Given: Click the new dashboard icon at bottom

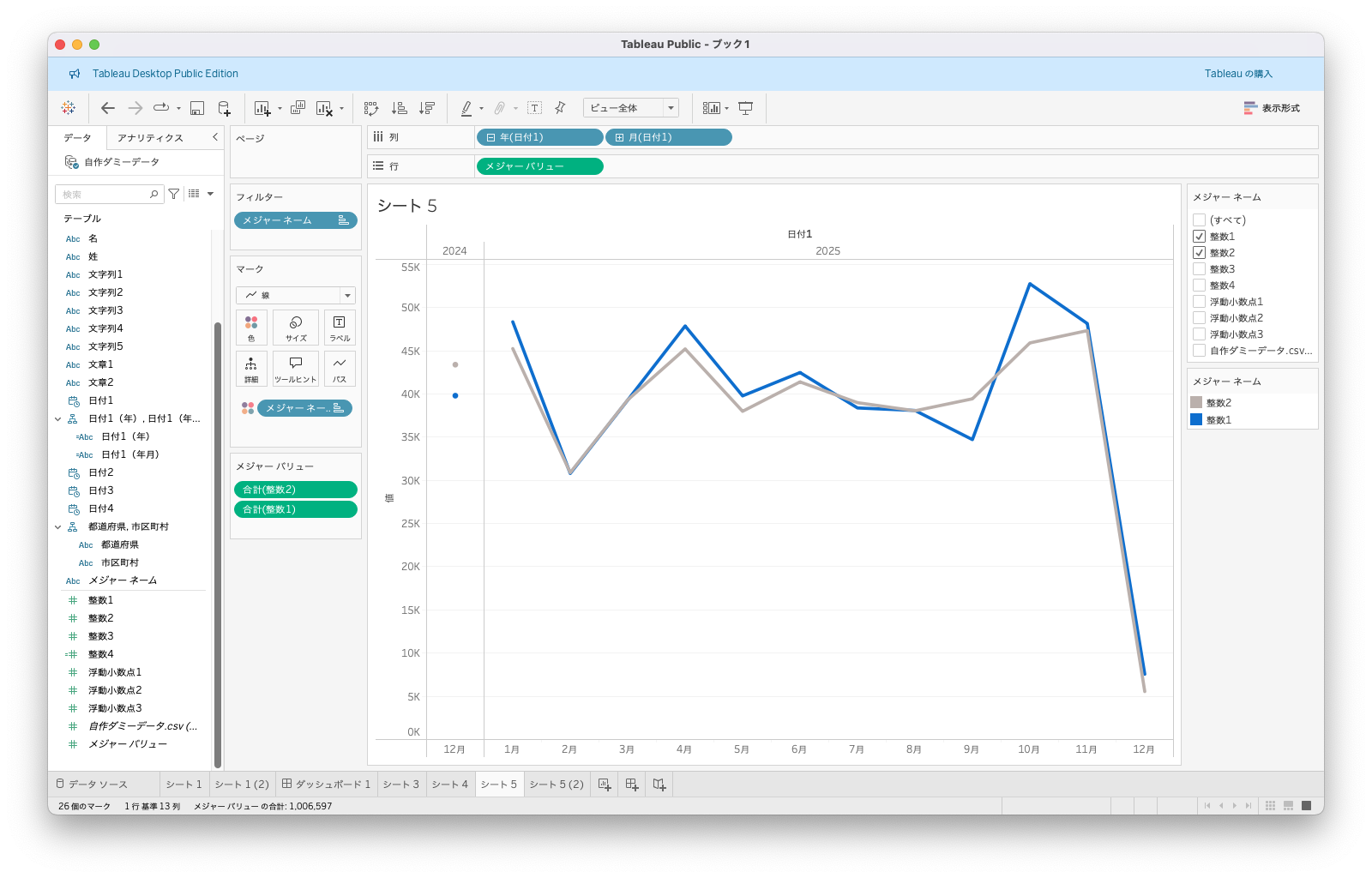Looking at the screenshot, I should pyautogui.click(x=632, y=785).
